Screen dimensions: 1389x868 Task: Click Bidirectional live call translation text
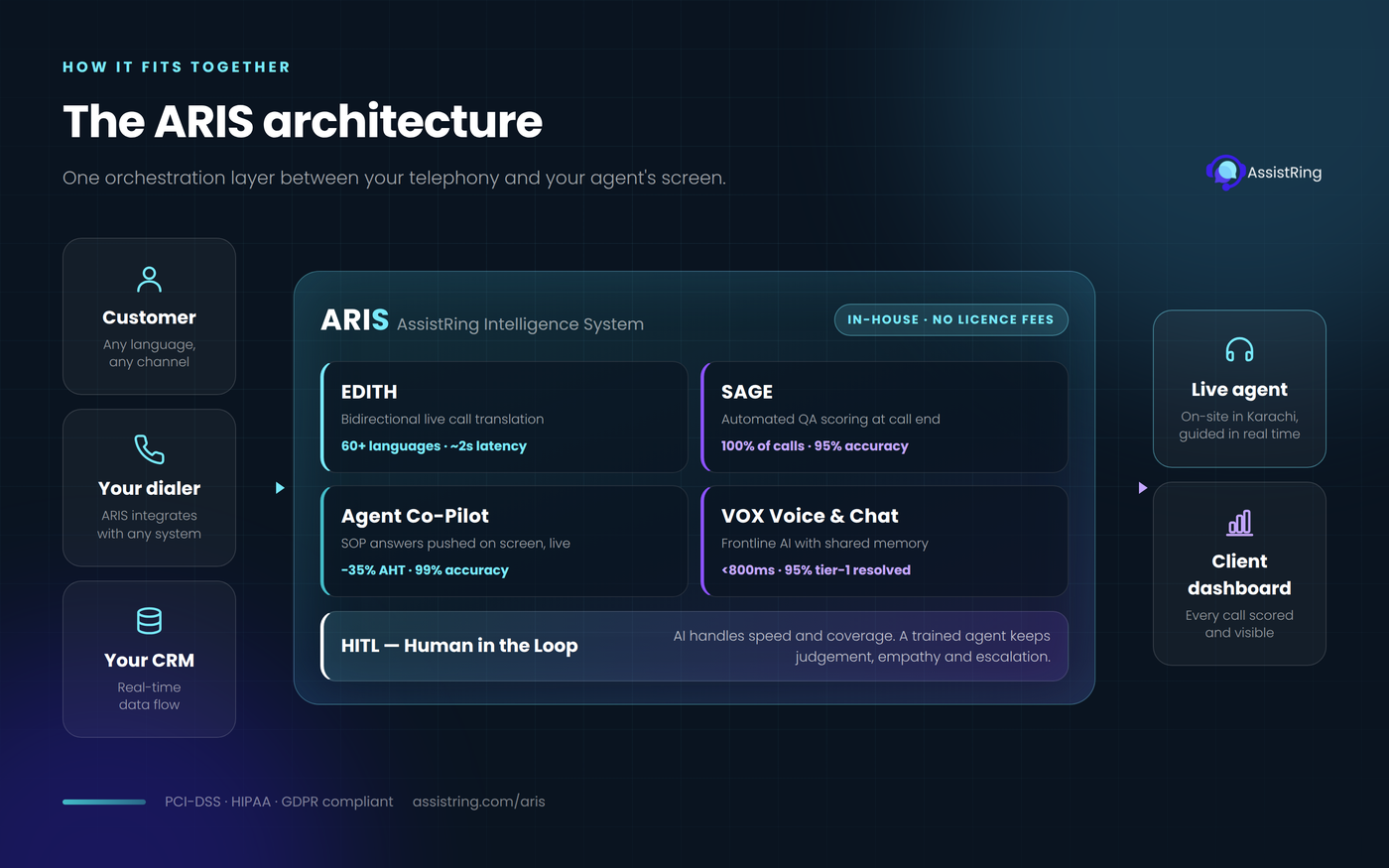tap(442, 420)
